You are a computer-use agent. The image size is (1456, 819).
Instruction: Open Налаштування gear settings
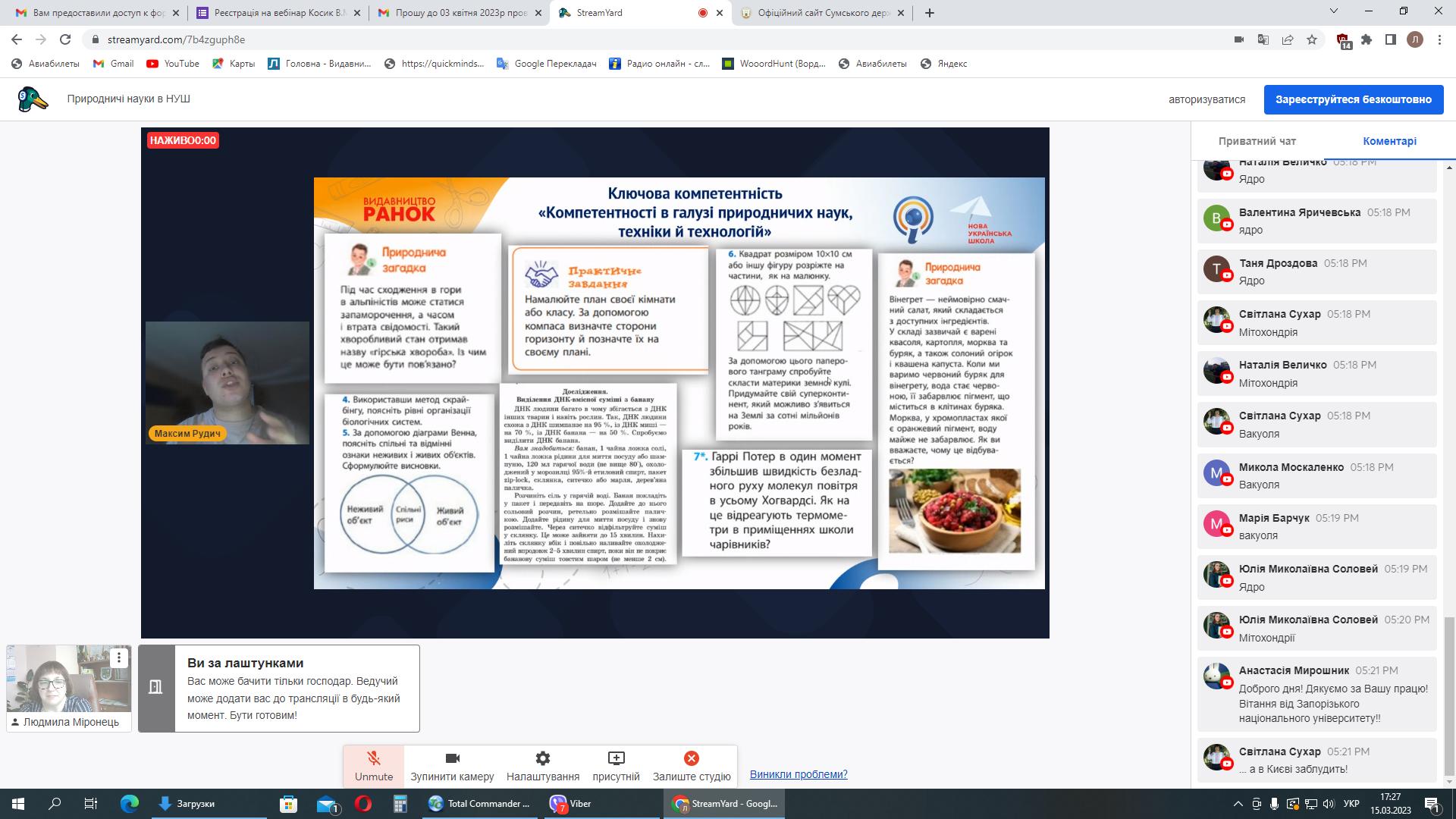point(543,766)
